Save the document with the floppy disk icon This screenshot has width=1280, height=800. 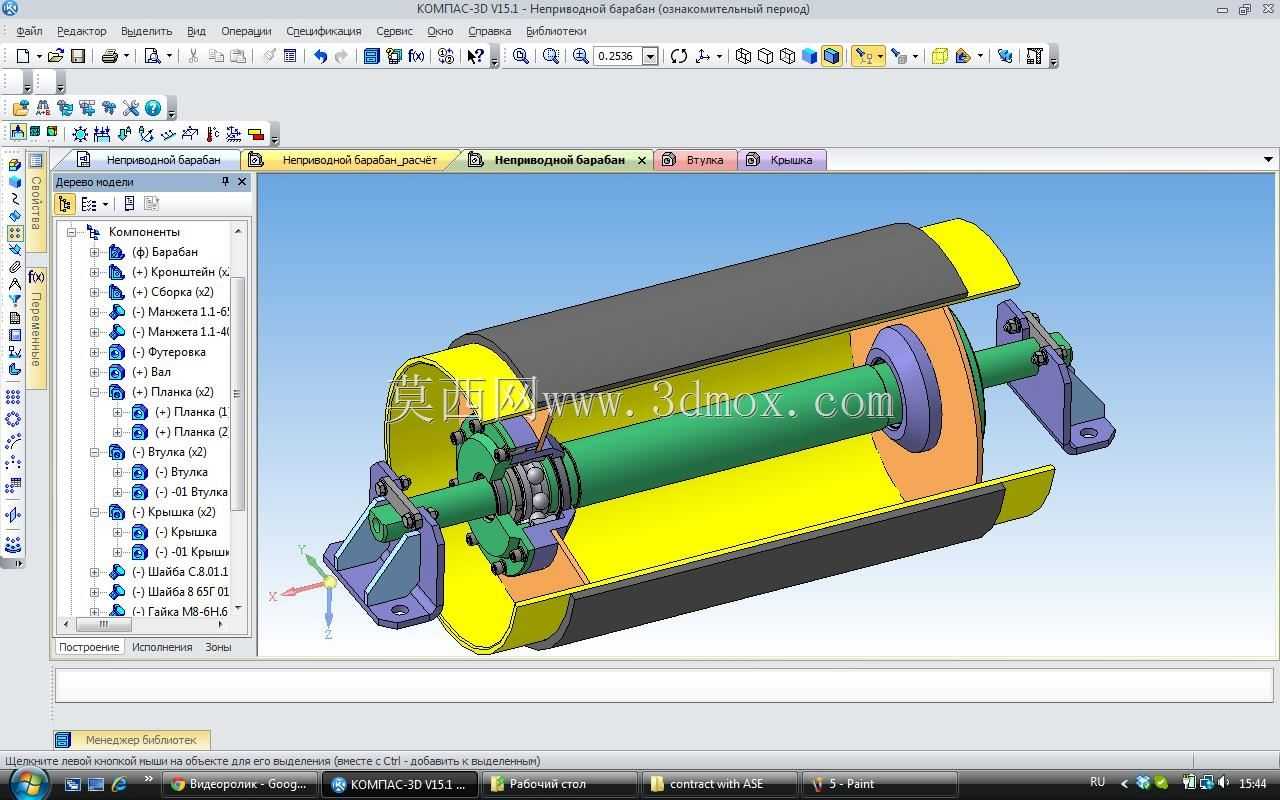coord(78,56)
